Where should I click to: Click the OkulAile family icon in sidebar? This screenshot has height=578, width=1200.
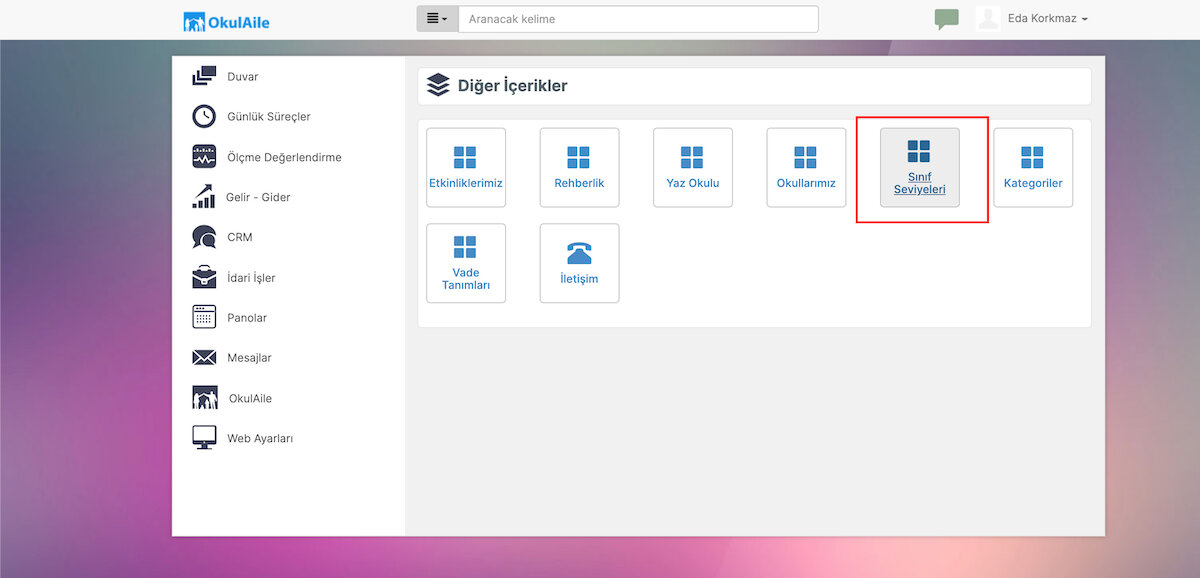pos(205,397)
